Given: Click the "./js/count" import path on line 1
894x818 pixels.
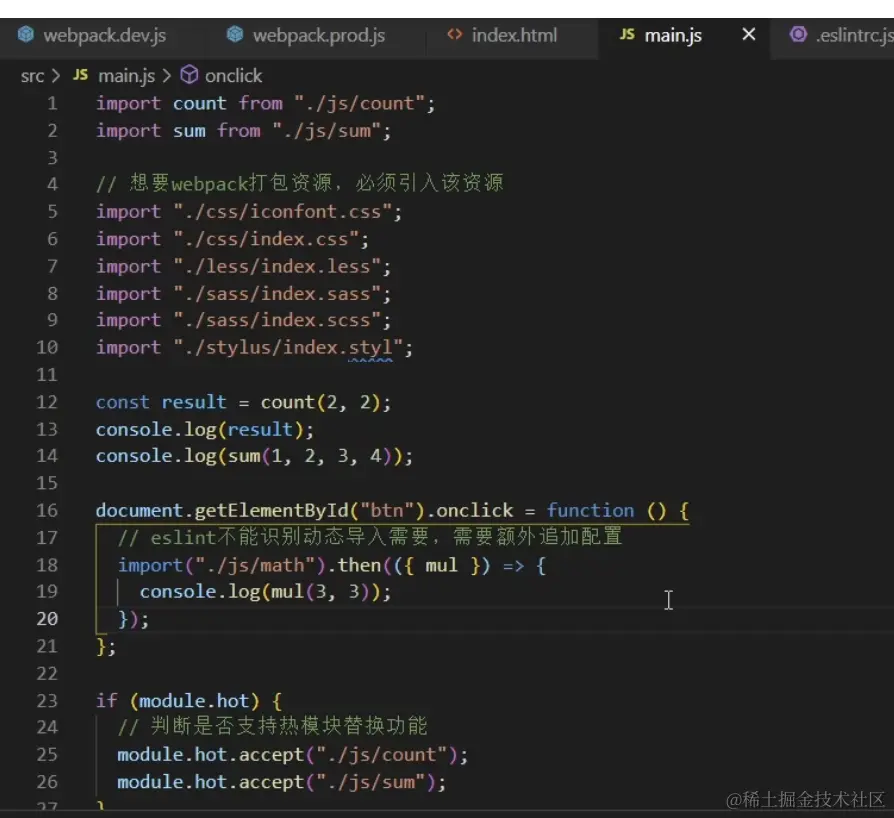Looking at the screenshot, I should tap(359, 104).
